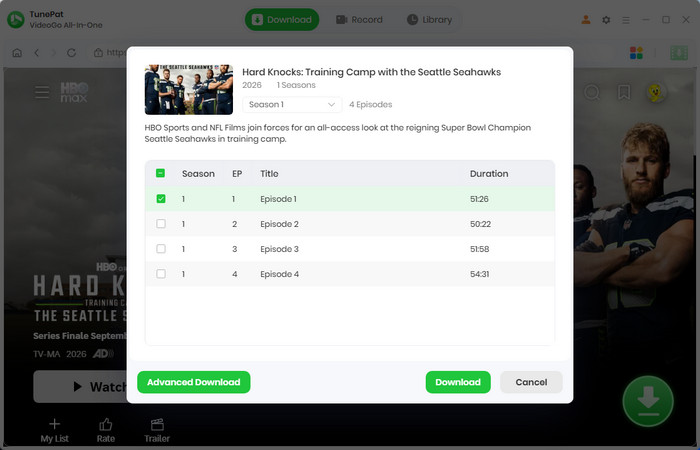Reload the page with refresh icon

[71, 53]
